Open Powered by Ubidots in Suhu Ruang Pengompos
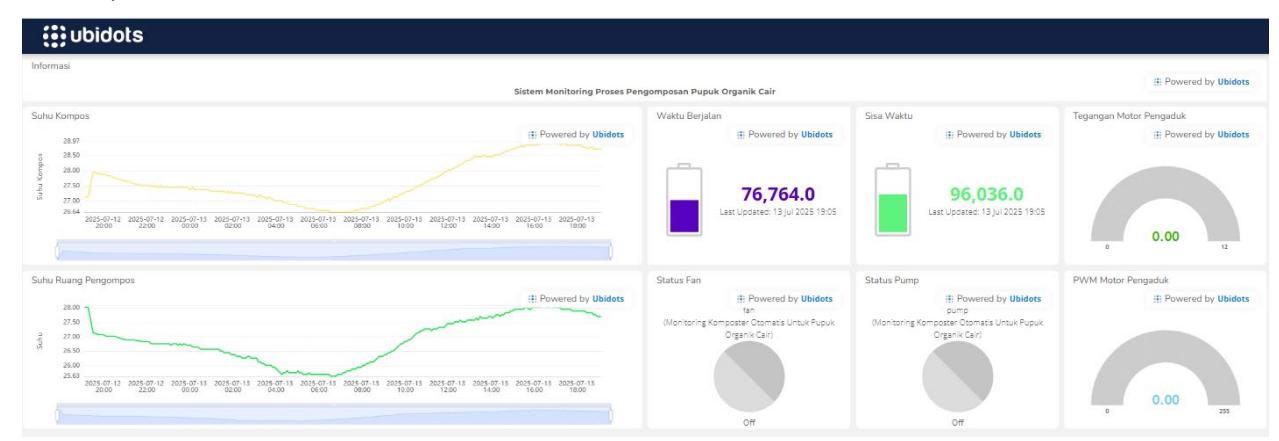The image size is (1279, 441). click(x=576, y=298)
